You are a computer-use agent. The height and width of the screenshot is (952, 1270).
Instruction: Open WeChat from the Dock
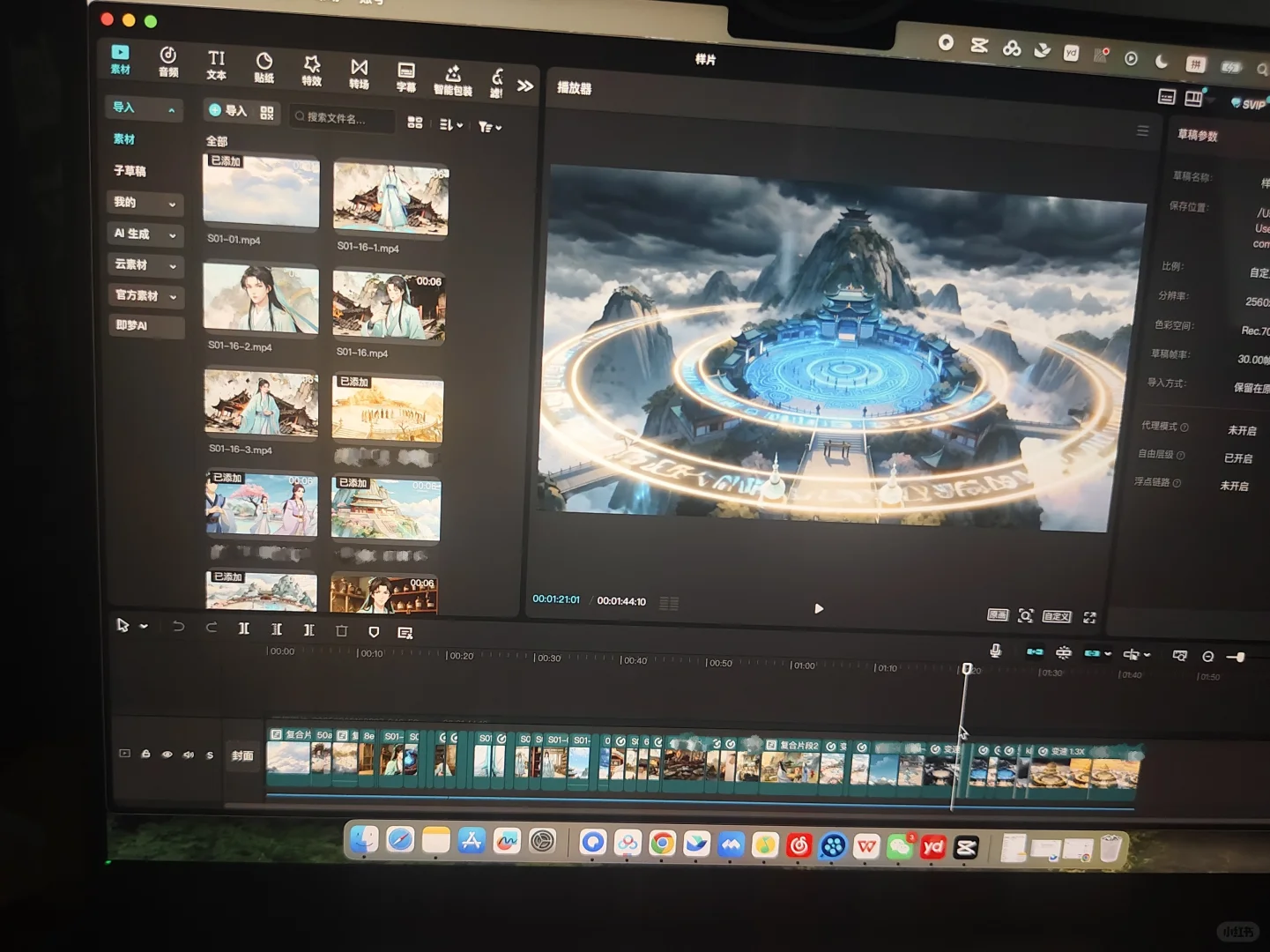click(900, 847)
